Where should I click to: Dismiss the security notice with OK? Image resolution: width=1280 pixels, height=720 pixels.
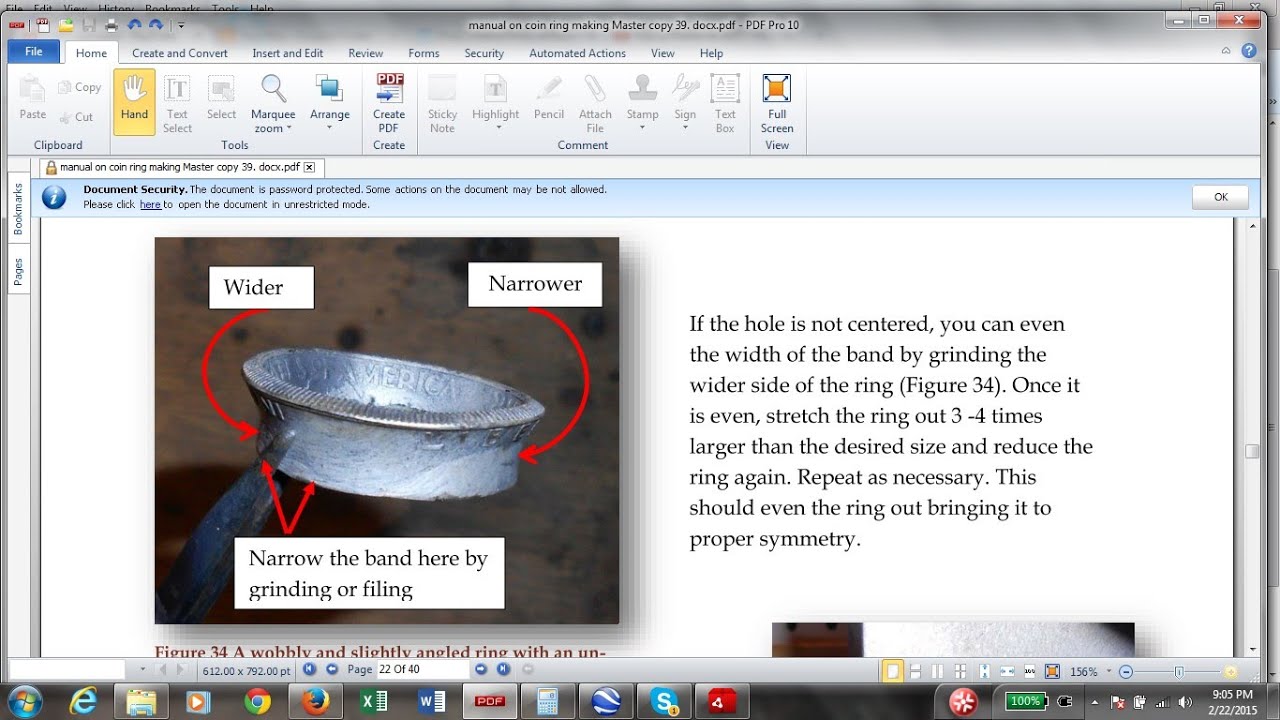[x=1221, y=197]
